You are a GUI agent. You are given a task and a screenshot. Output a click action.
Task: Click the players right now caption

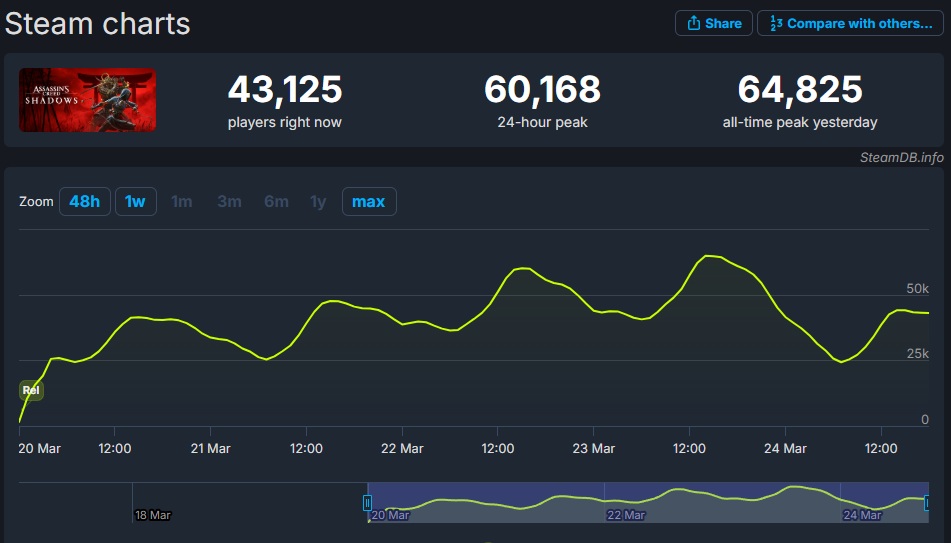pyautogui.click(x=285, y=123)
